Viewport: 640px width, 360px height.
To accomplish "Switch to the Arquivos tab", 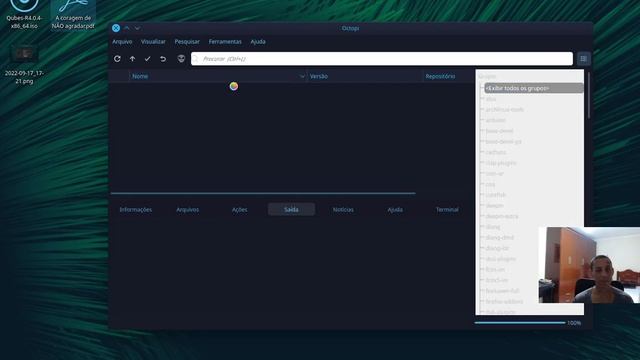I will point(187,209).
